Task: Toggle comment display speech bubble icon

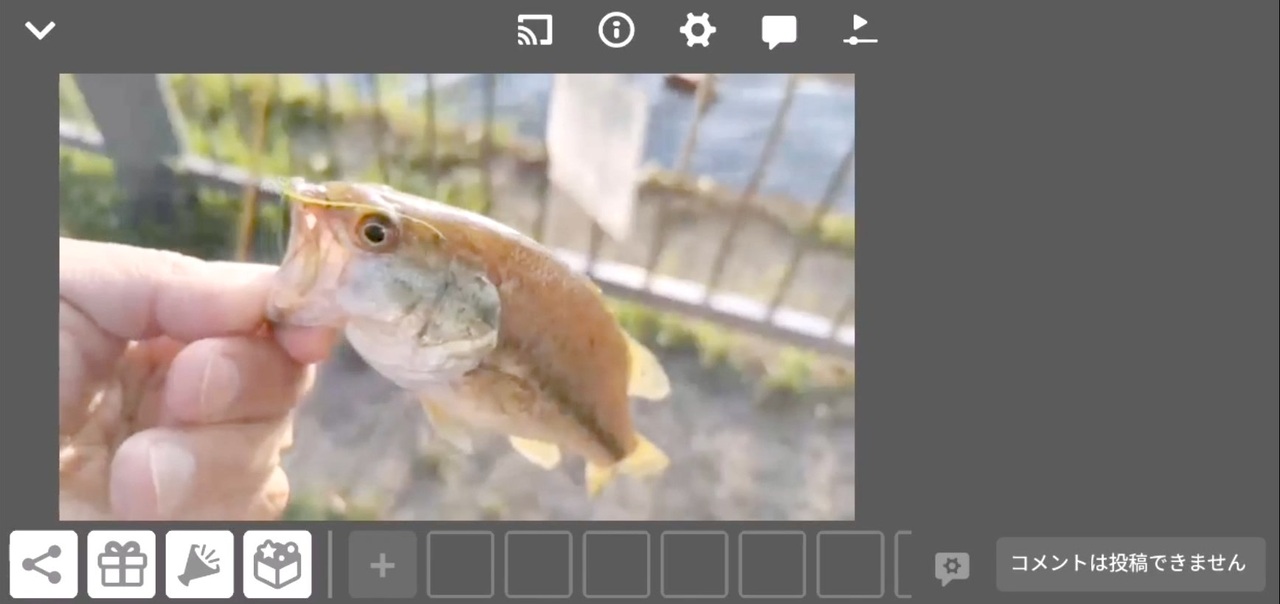Action: coord(779,32)
